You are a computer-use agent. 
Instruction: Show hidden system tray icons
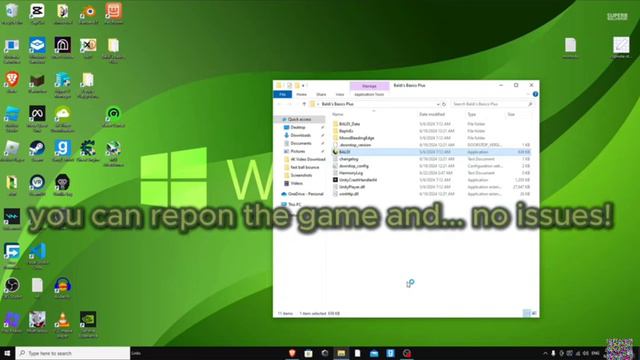pyautogui.click(x=545, y=353)
